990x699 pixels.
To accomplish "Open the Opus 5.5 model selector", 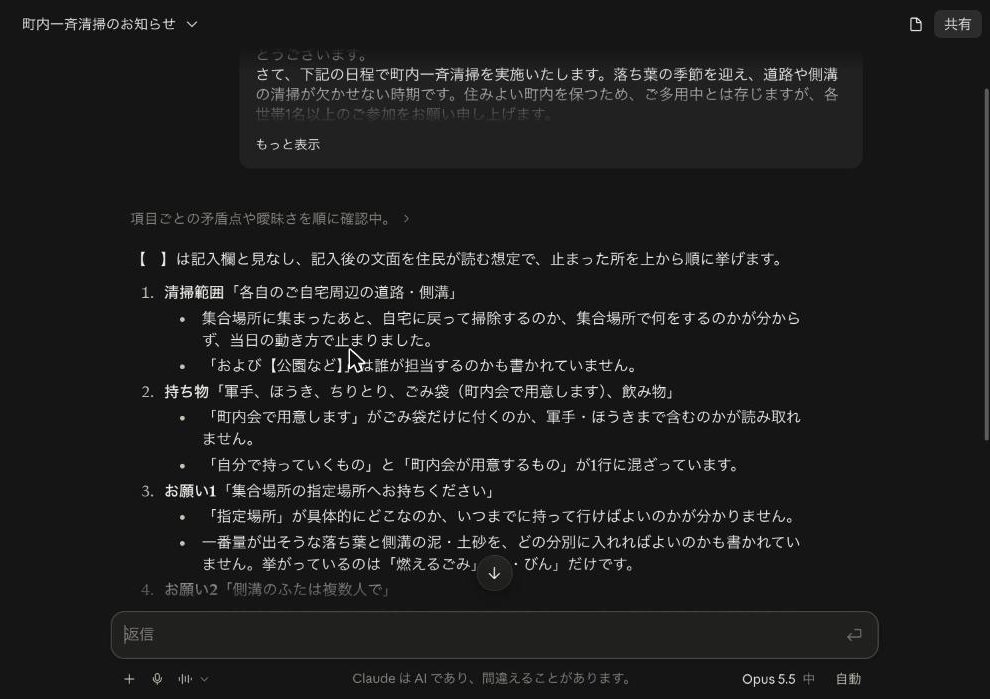I will (x=778, y=679).
